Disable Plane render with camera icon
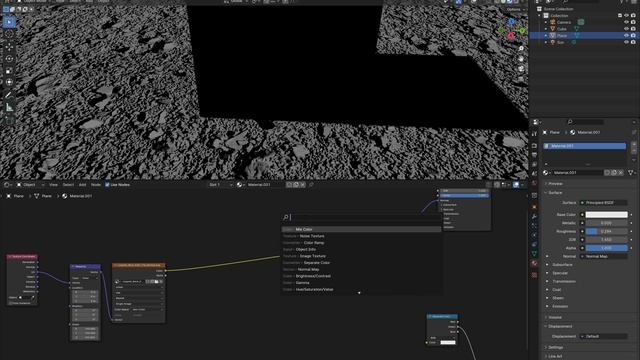The image size is (640, 360). [x=633, y=36]
